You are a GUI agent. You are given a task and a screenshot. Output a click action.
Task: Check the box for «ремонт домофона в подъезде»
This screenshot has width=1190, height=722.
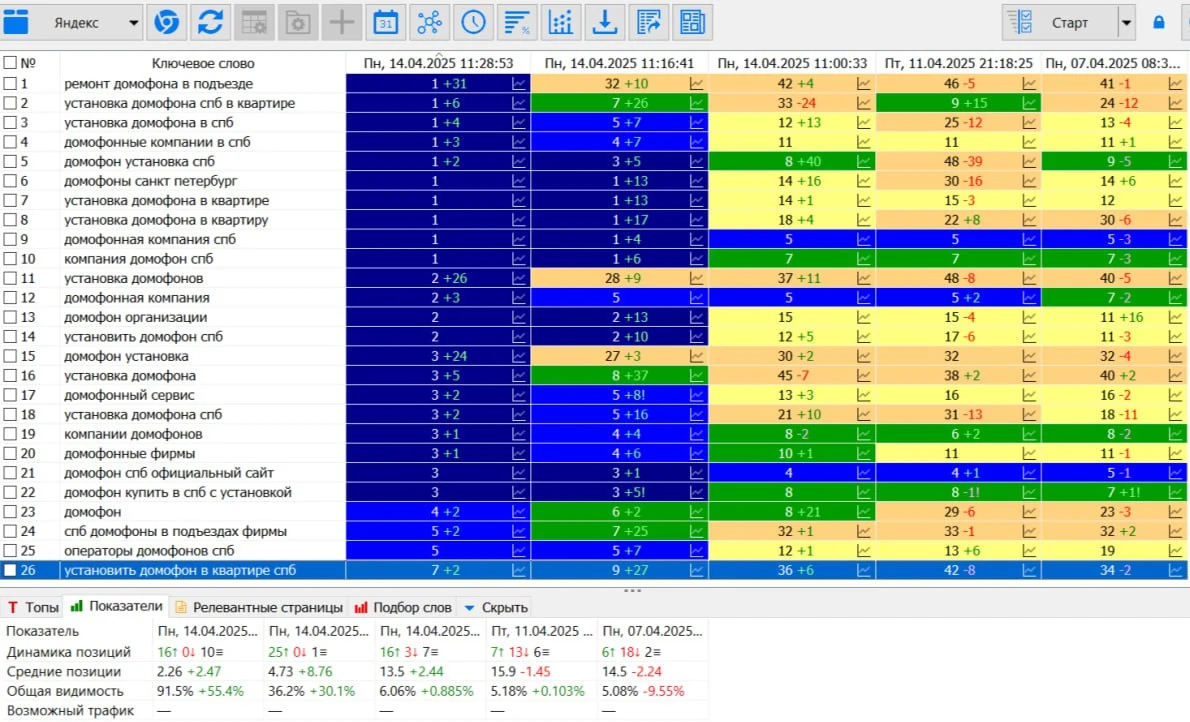[x=10, y=84]
